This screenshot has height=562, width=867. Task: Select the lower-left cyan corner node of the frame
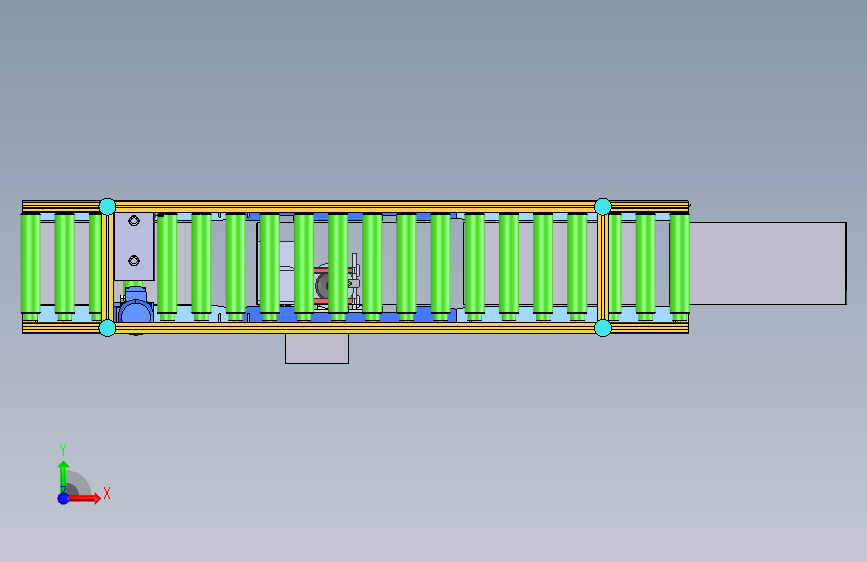107,328
